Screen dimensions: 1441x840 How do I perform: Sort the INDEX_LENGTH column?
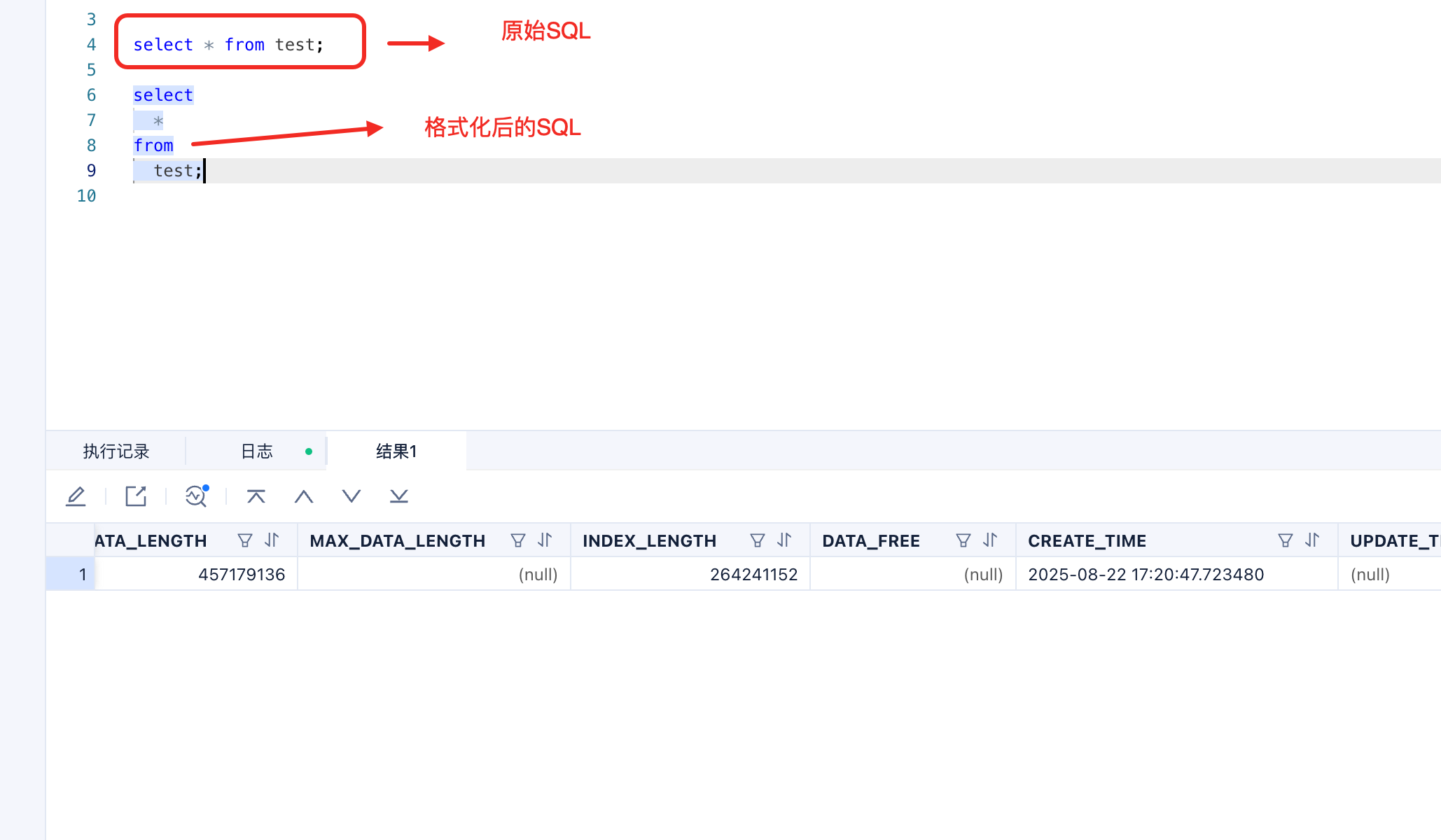tap(784, 540)
